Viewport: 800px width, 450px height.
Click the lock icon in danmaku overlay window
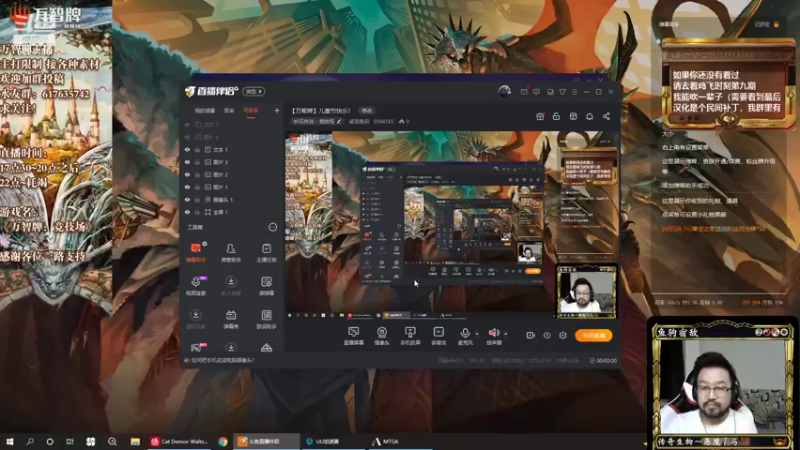776,24
